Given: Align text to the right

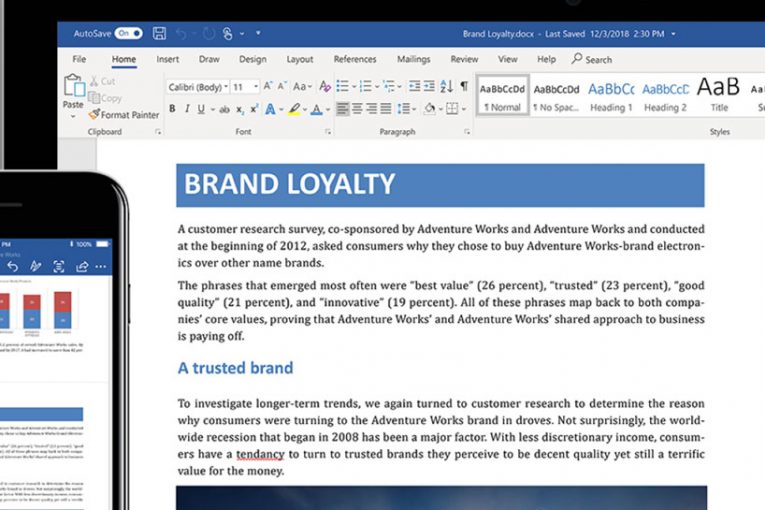Looking at the screenshot, I should point(371,108).
